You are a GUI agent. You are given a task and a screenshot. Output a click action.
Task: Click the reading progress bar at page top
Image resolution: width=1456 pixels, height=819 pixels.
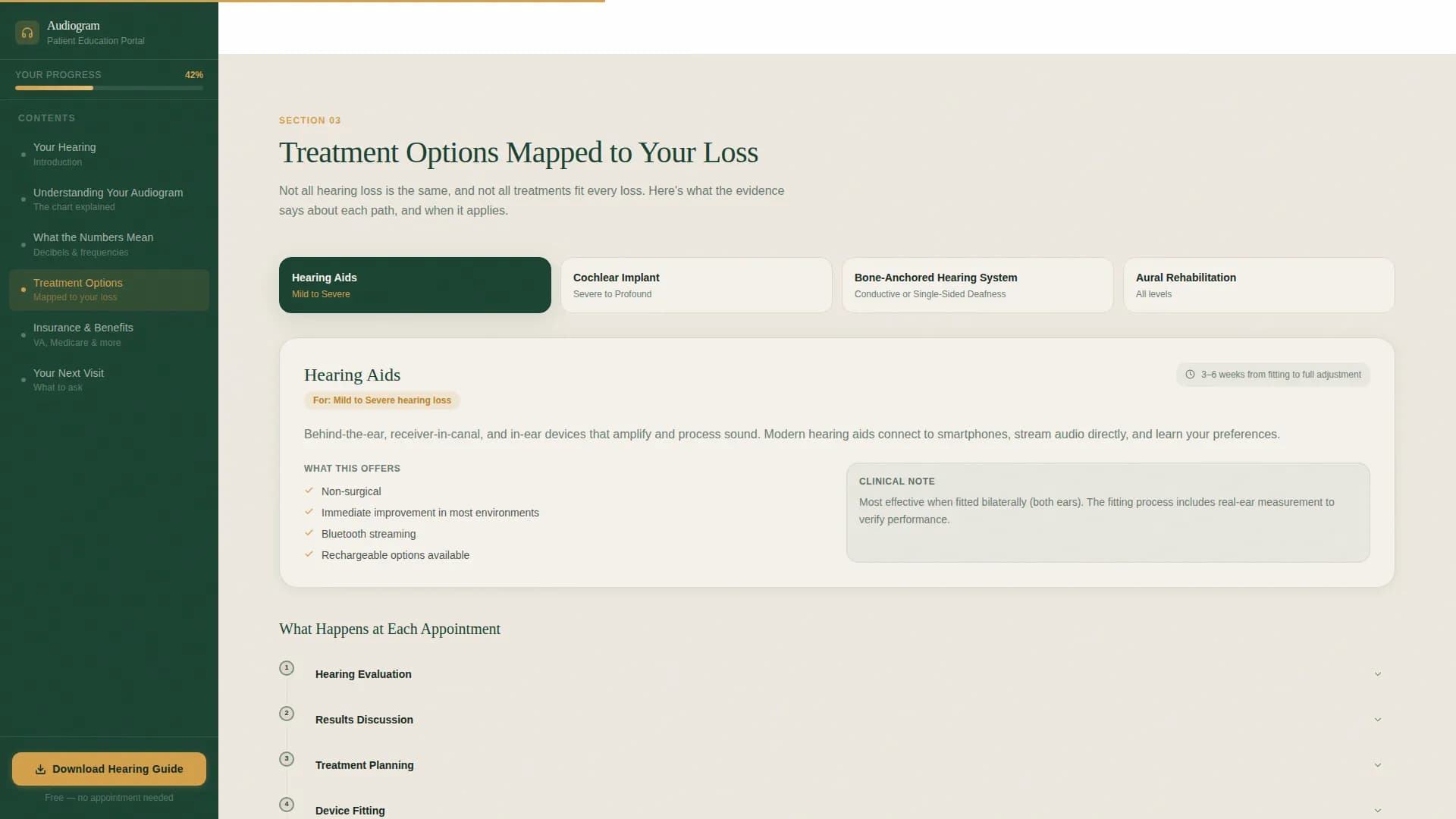click(303, 1)
